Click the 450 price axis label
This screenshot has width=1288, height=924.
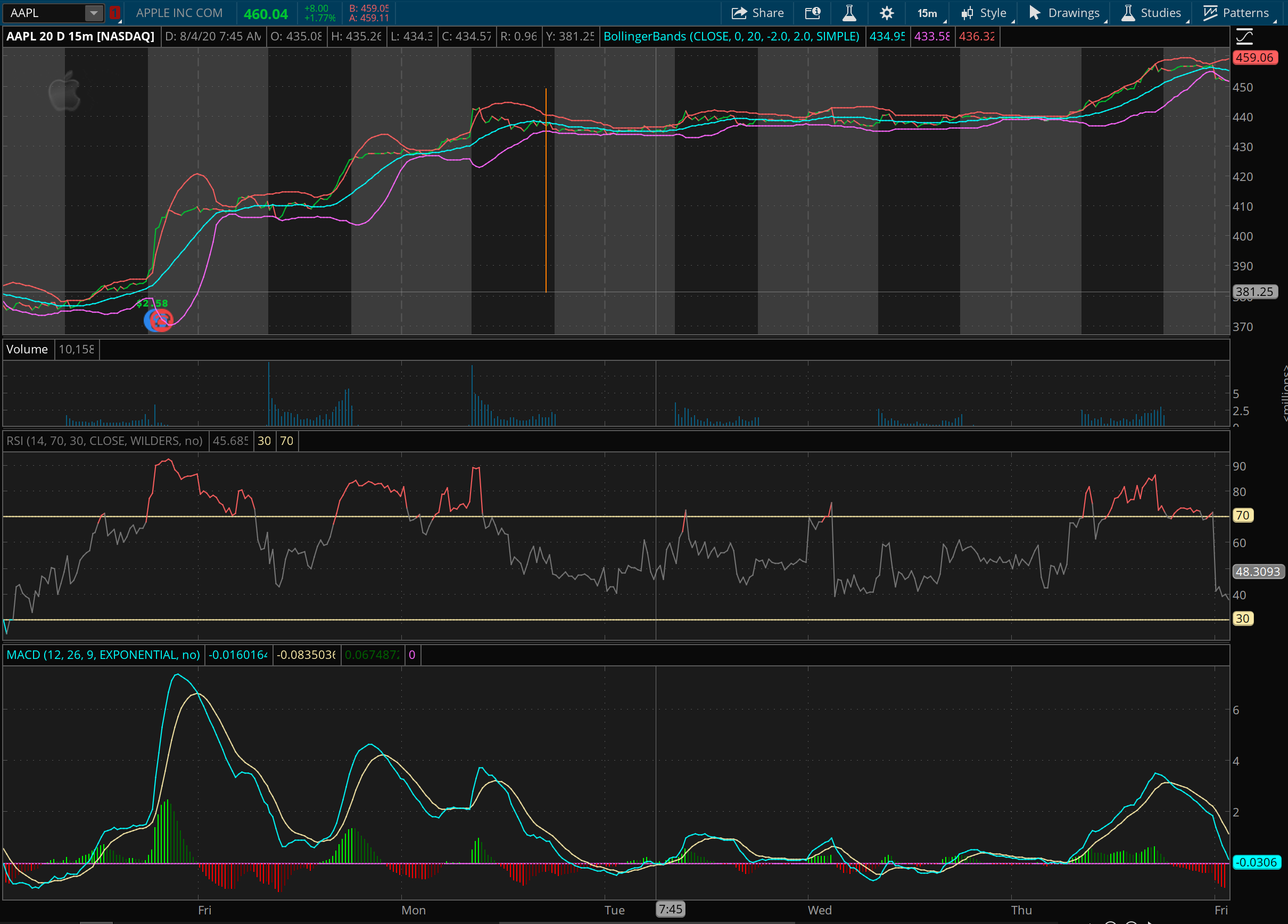pyautogui.click(x=1243, y=87)
